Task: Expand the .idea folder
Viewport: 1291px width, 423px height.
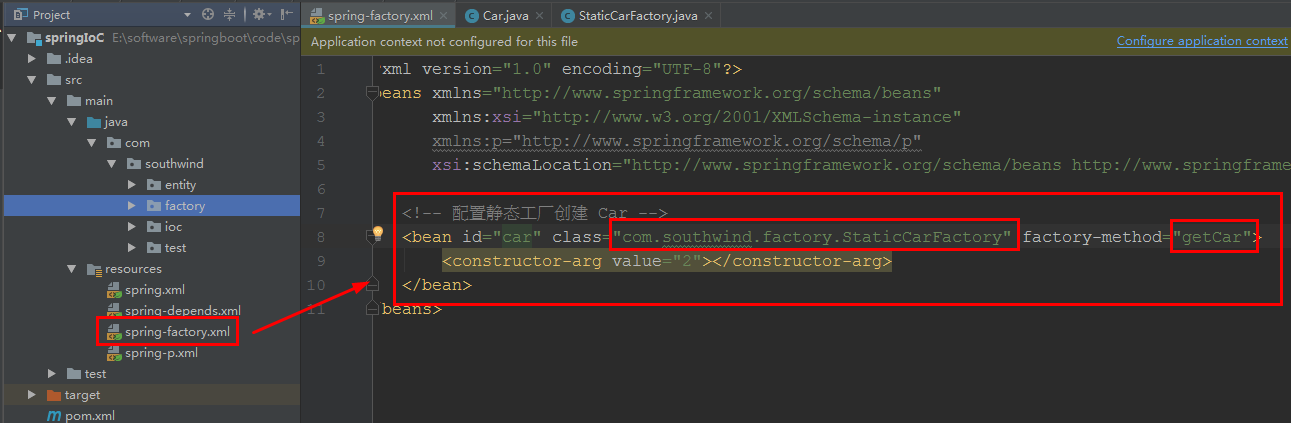Action: pyautogui.click(x=33, y=59)
